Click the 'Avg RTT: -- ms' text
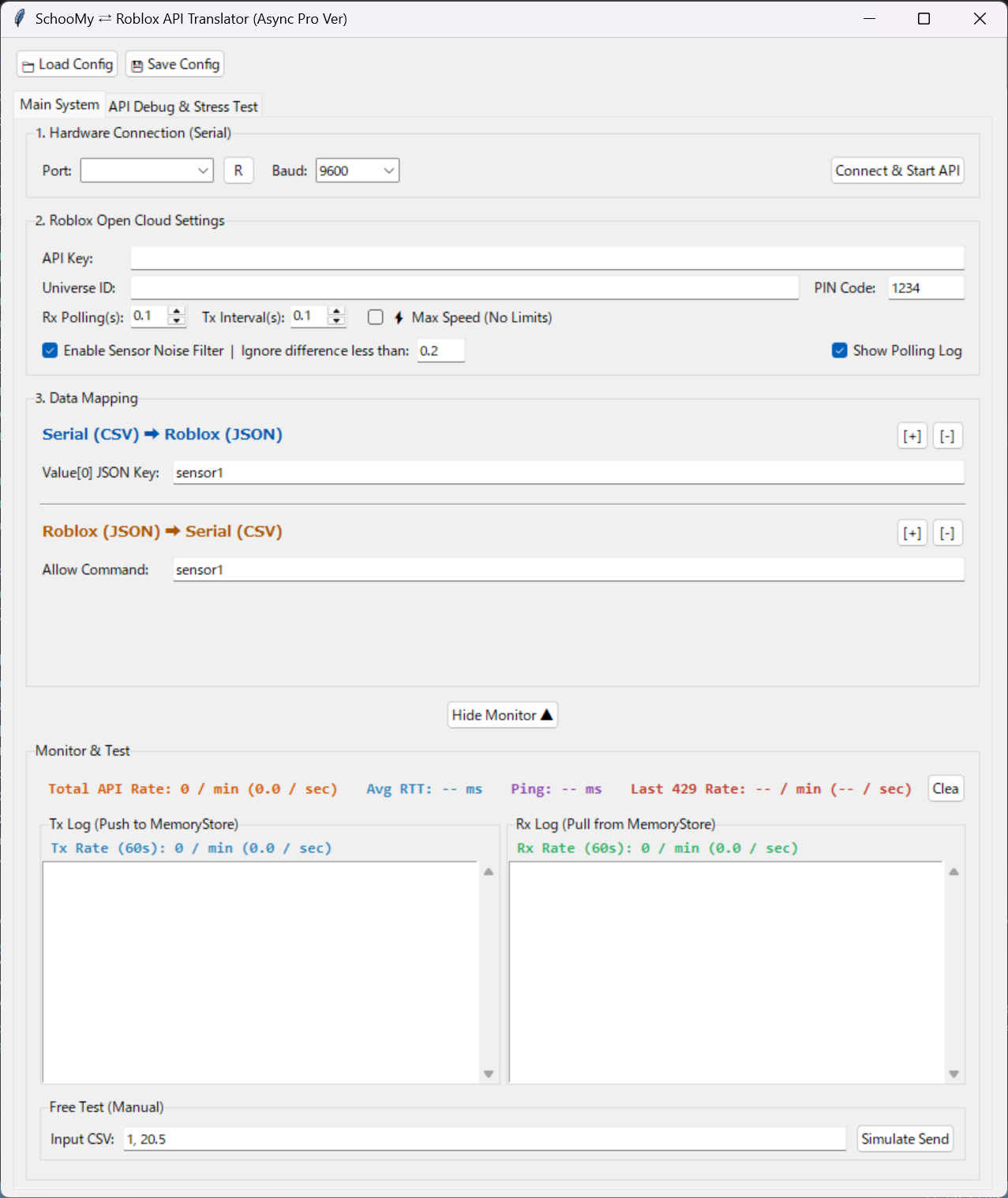The height and width of the screenshot is (1198, 1008). tap(424, 788)
